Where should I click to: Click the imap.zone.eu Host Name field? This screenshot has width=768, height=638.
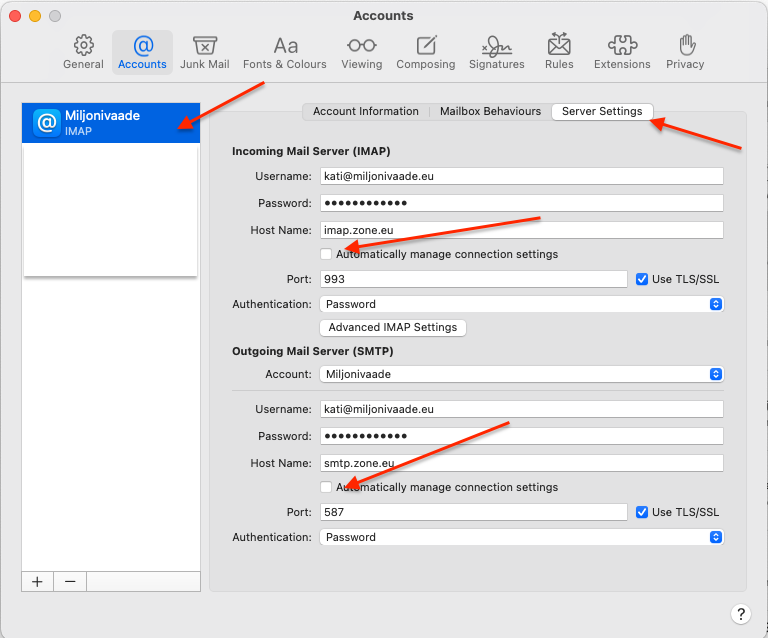(521, 230)
